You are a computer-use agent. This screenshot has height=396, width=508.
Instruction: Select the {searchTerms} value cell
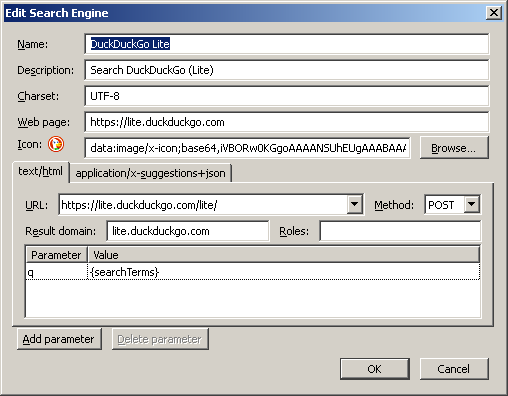tap(284, 272)
